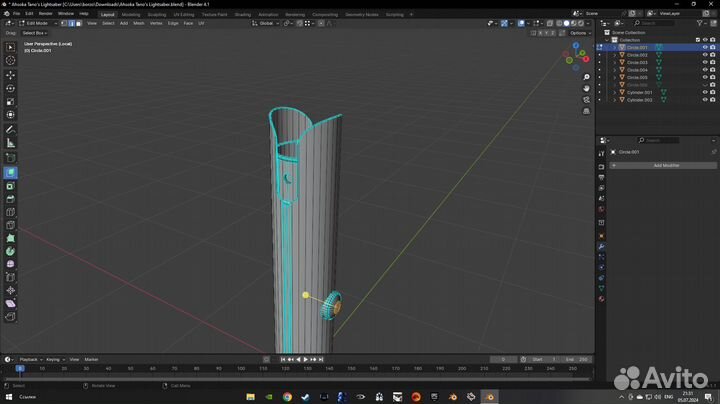Select the Edge Slide tool
This screenshot has height=404, width=720.
coord(10,277)
